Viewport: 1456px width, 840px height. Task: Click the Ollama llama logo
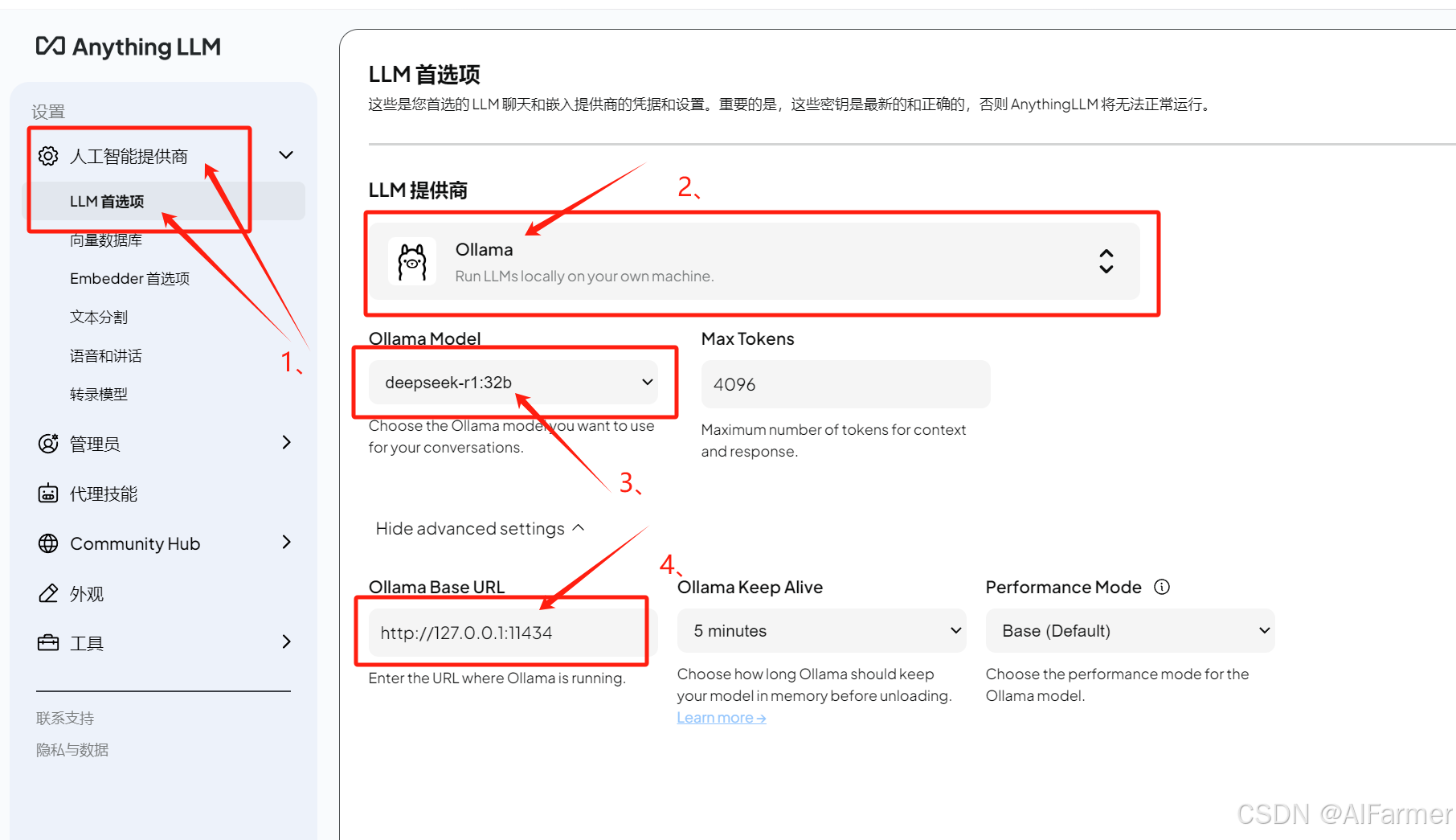pyautogui.click(x=412, y=261)
